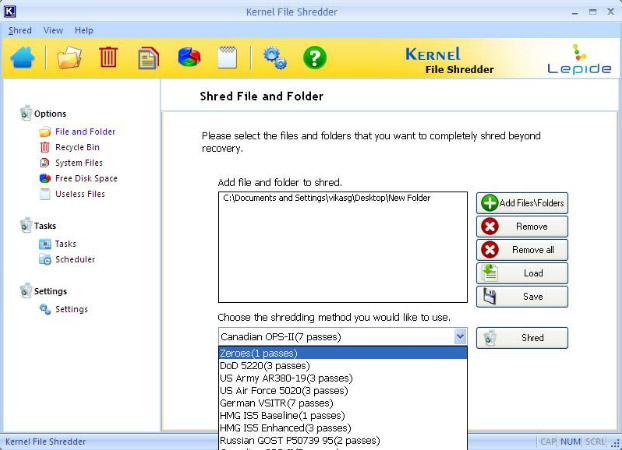622x450 pixels.
Task: Click the green Help question mark icon
Action: click(315, 58)
